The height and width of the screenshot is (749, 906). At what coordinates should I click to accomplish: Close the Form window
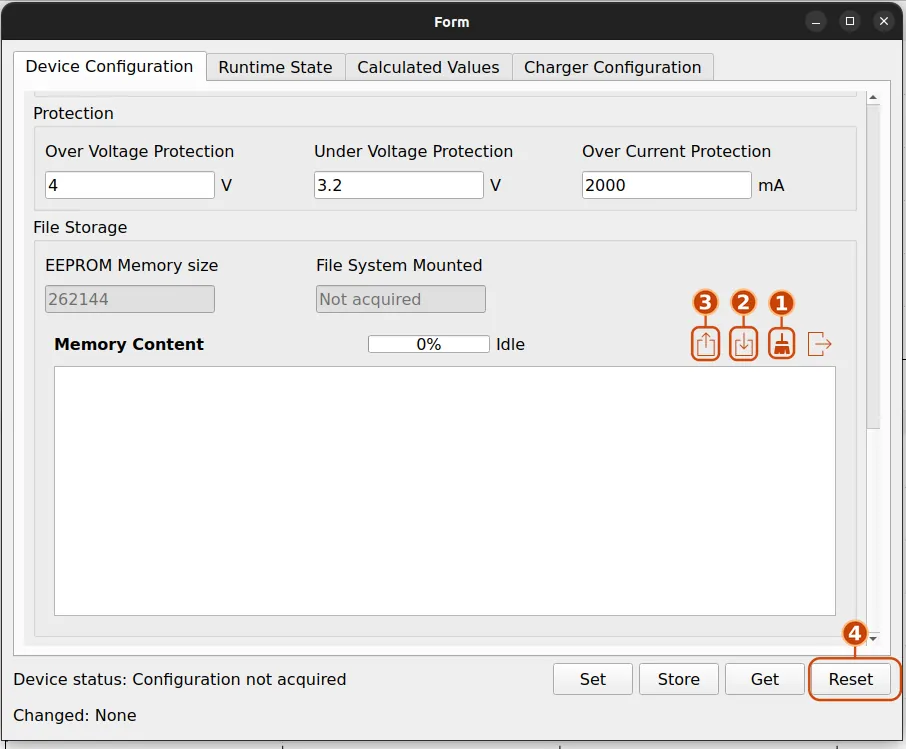(883, 21)
